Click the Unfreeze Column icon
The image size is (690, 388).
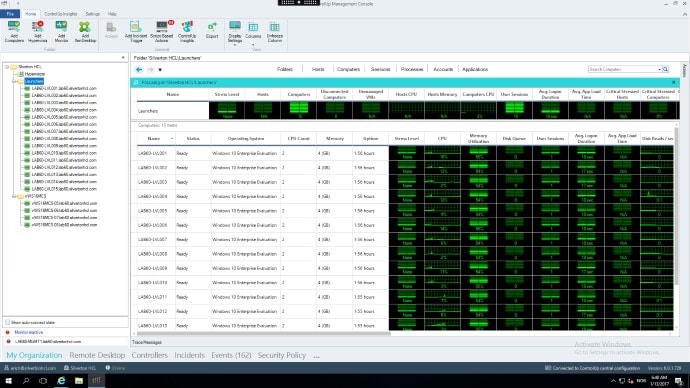(275, 32)
